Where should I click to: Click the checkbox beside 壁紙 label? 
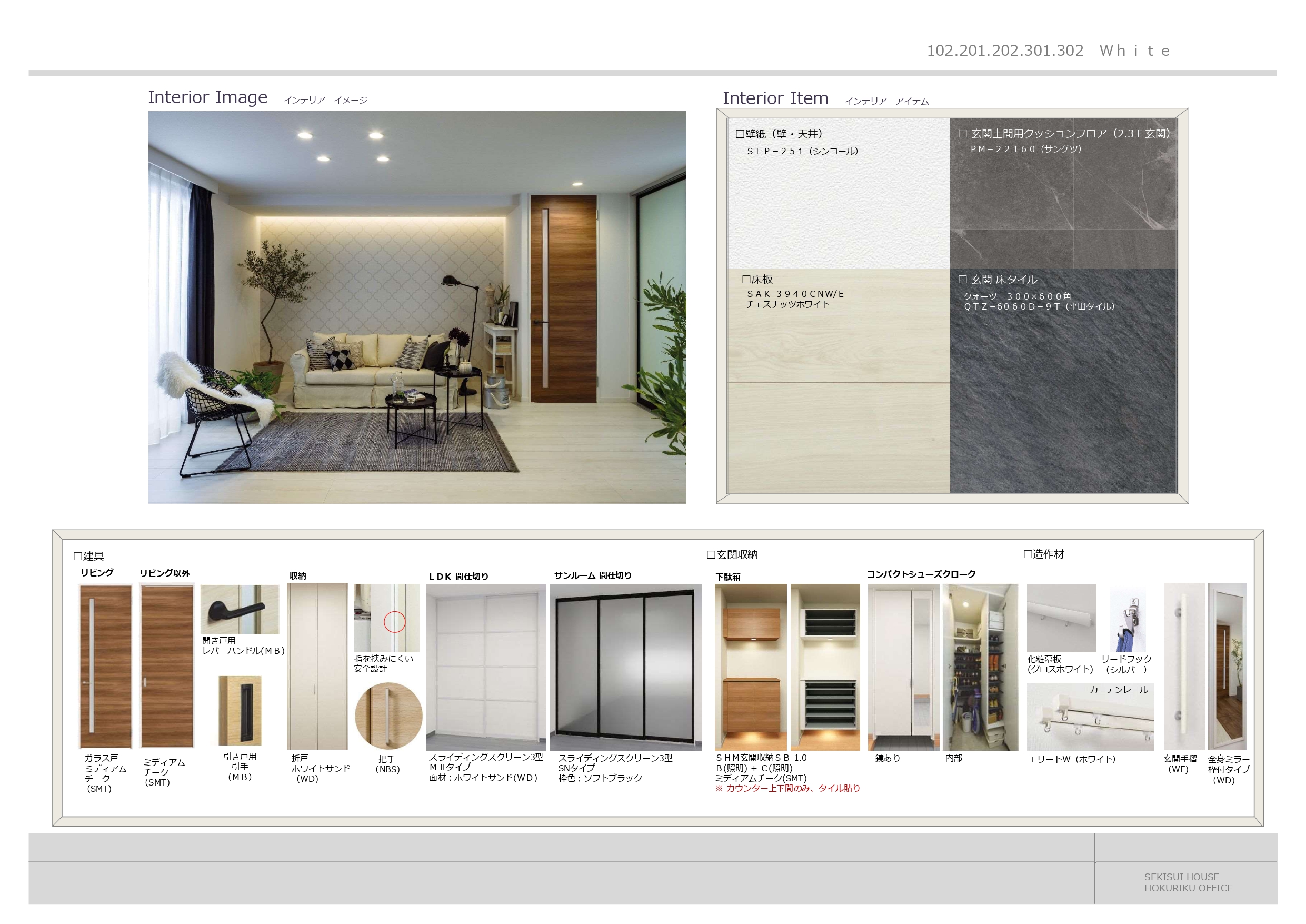tap(740, 134)
